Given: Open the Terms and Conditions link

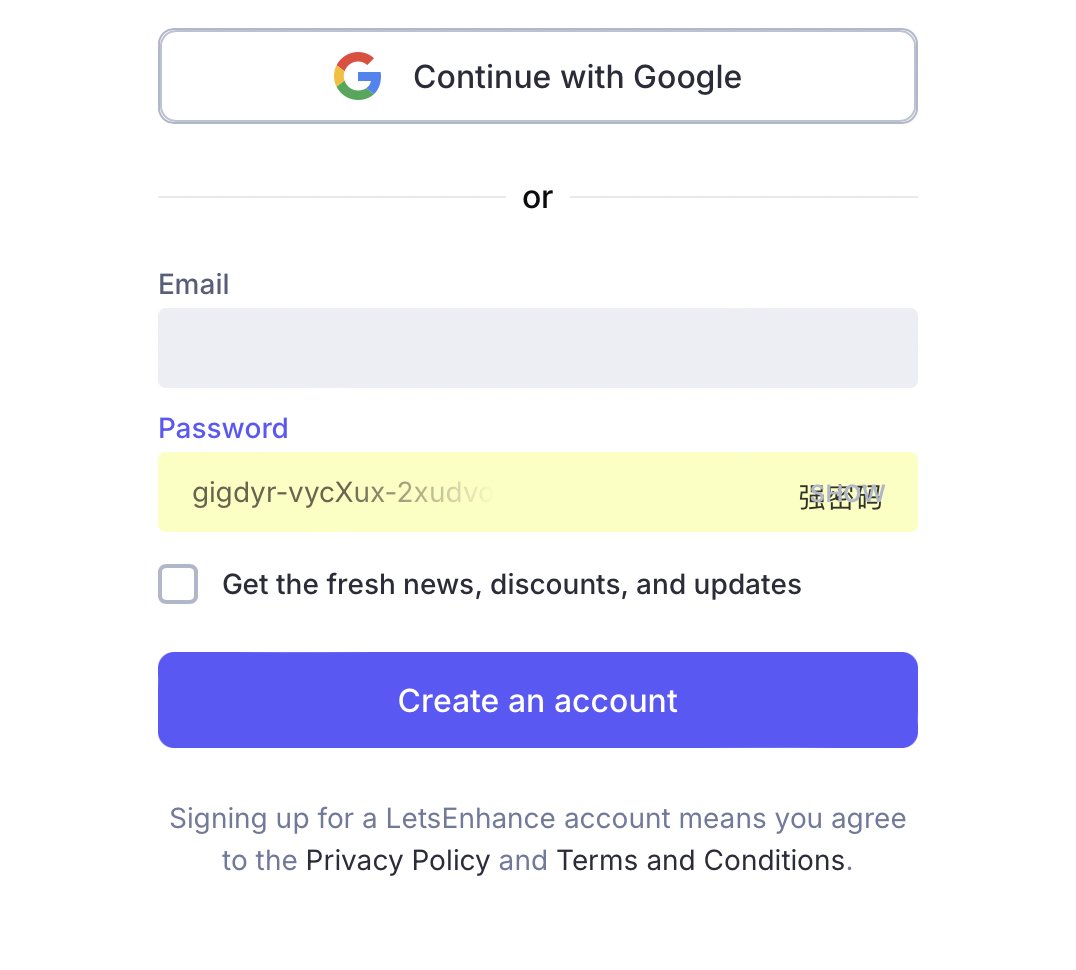Looking at the screenshot, I should tap(701, 861).
